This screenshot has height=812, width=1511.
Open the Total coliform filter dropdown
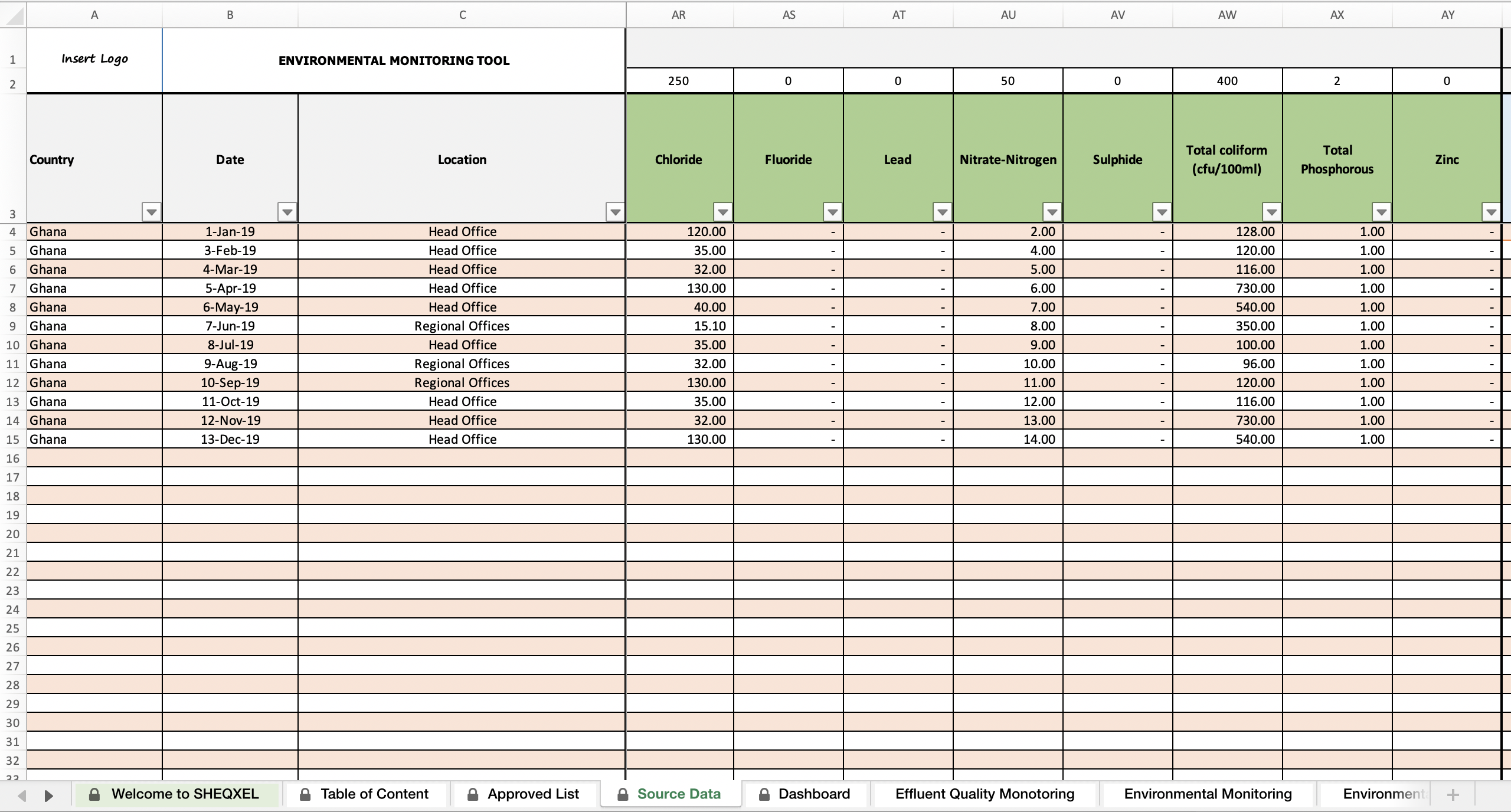coord(1271,212)
